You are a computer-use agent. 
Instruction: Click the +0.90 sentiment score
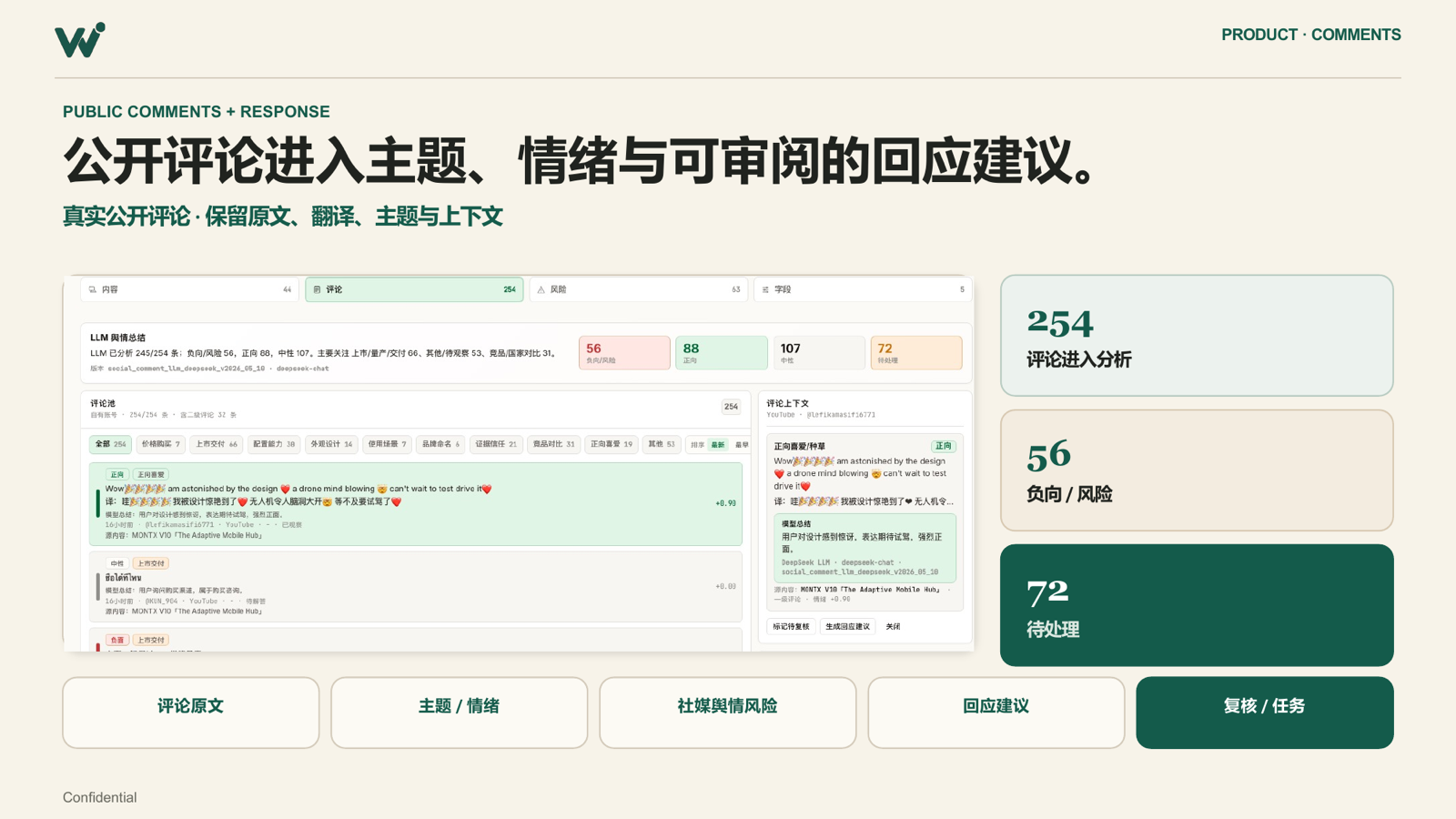[725, 503]
